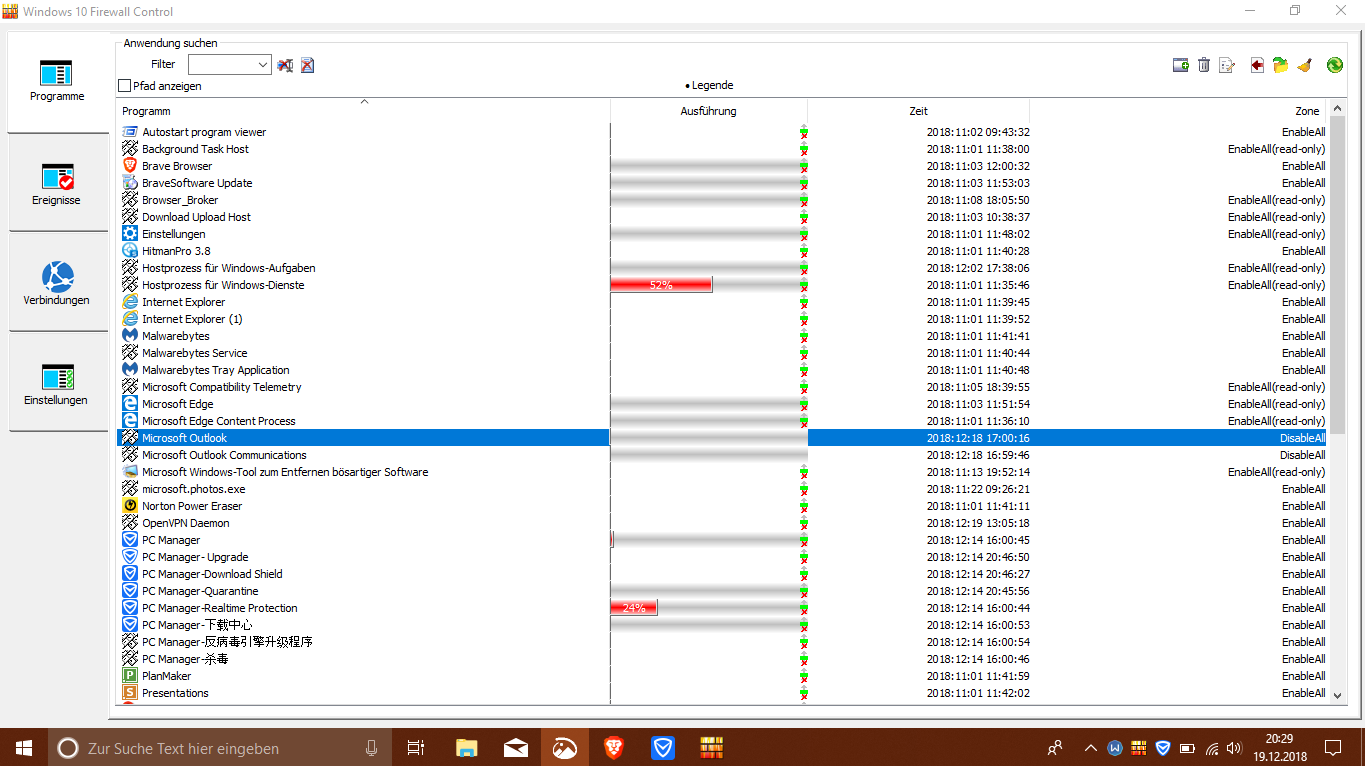1365x766 pixels.
Task: Click the HitmanPro 3.8 row icon
Action: [130, 251]
